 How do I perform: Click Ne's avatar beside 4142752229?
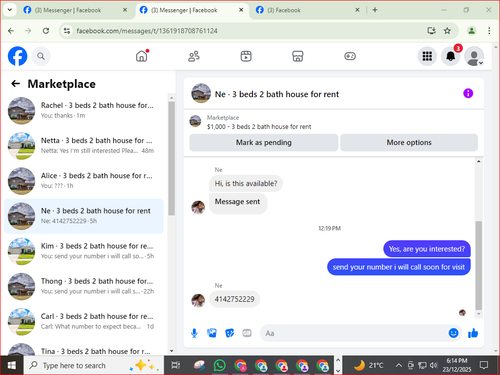coord(198,300)
